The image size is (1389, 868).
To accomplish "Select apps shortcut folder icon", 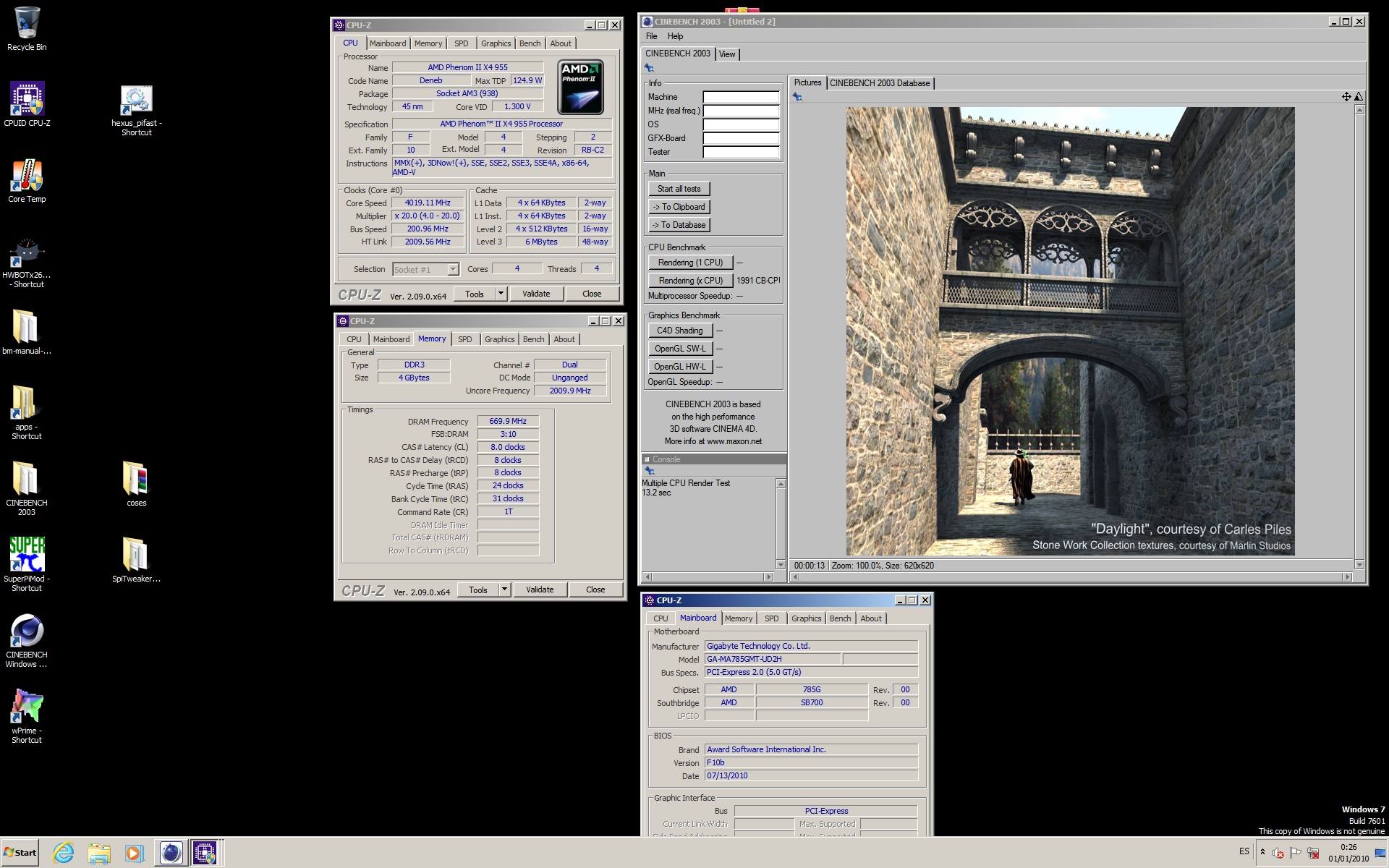I will point(27,412).
